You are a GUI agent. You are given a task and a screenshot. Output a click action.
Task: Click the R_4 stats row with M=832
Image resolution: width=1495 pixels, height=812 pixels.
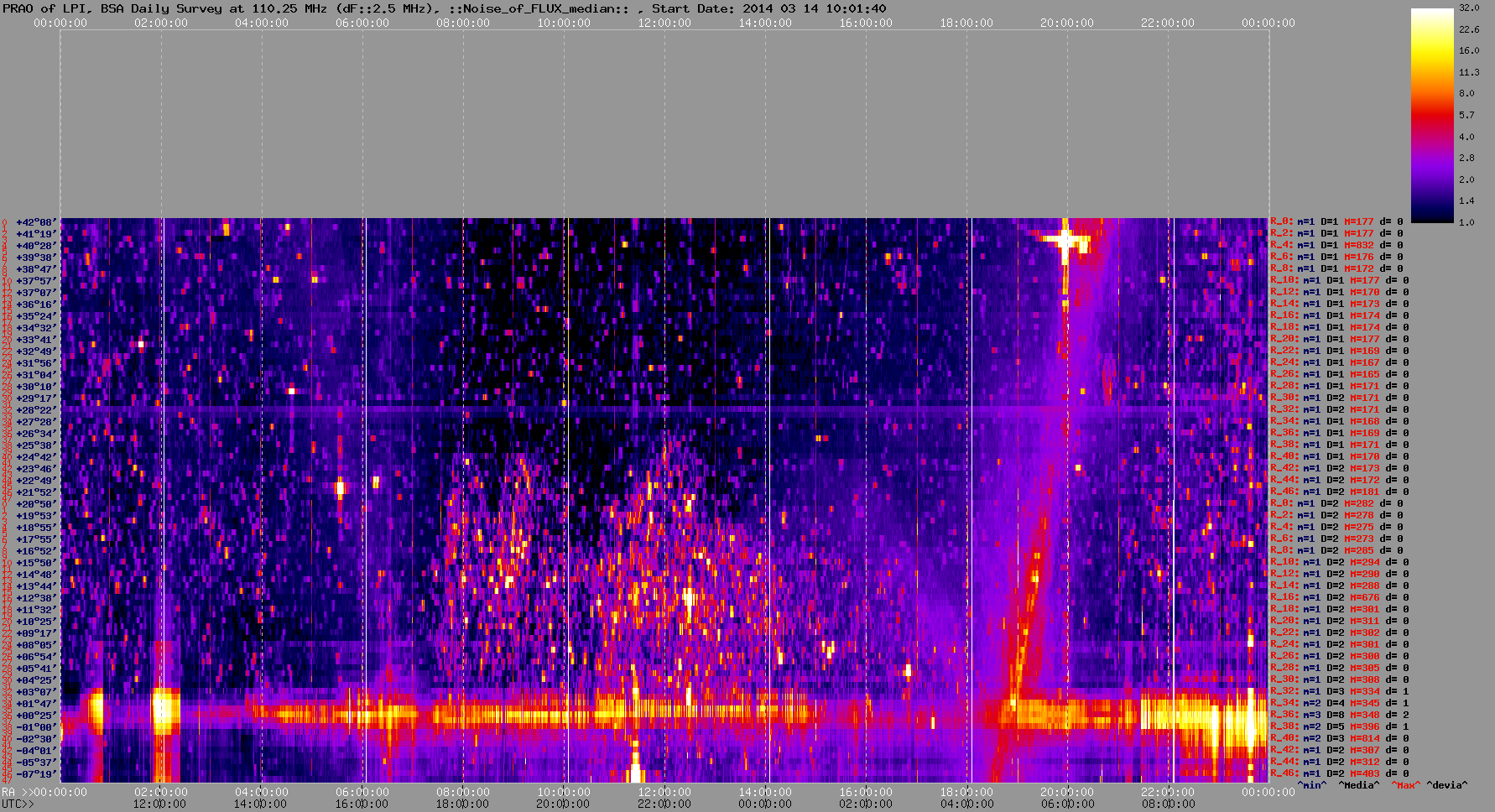[1336, 246]
